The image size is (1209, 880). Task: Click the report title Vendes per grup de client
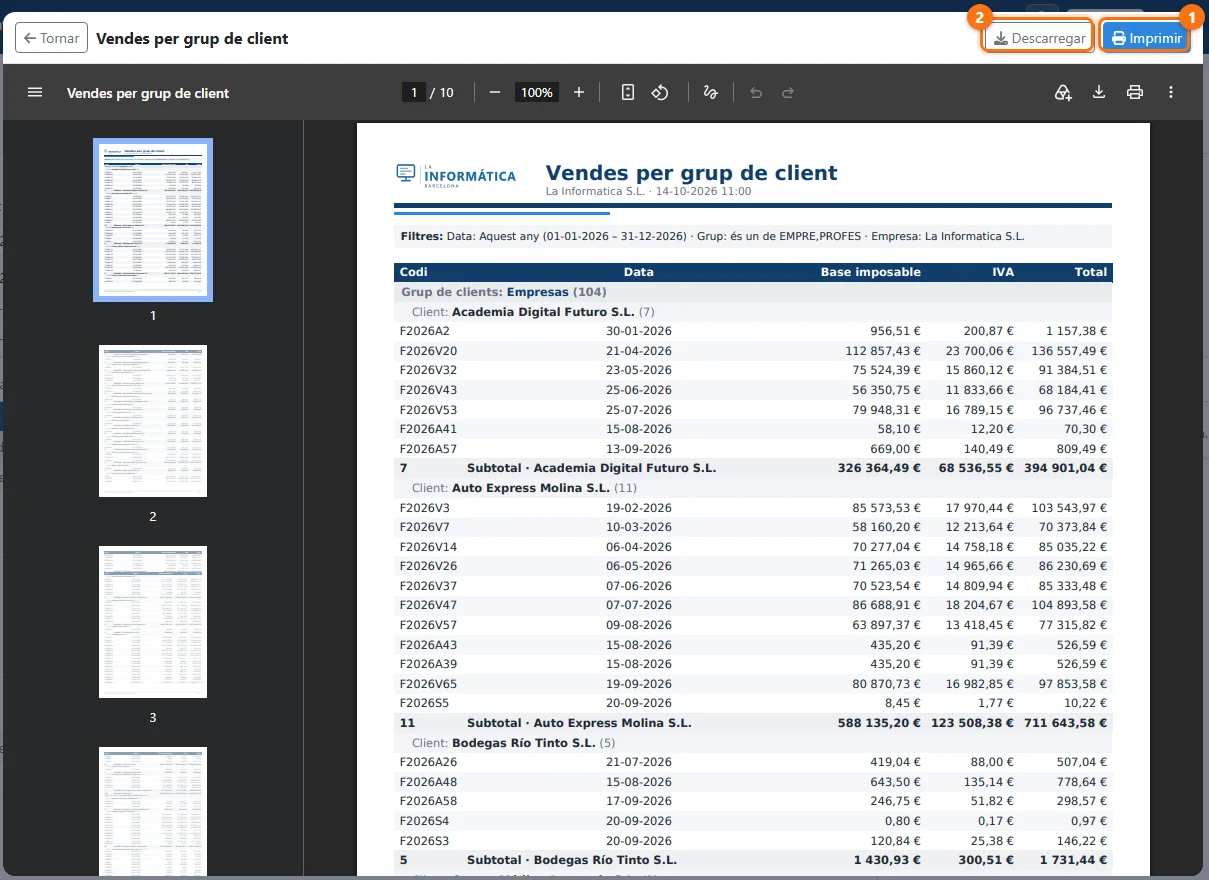[x=692, y=173]
